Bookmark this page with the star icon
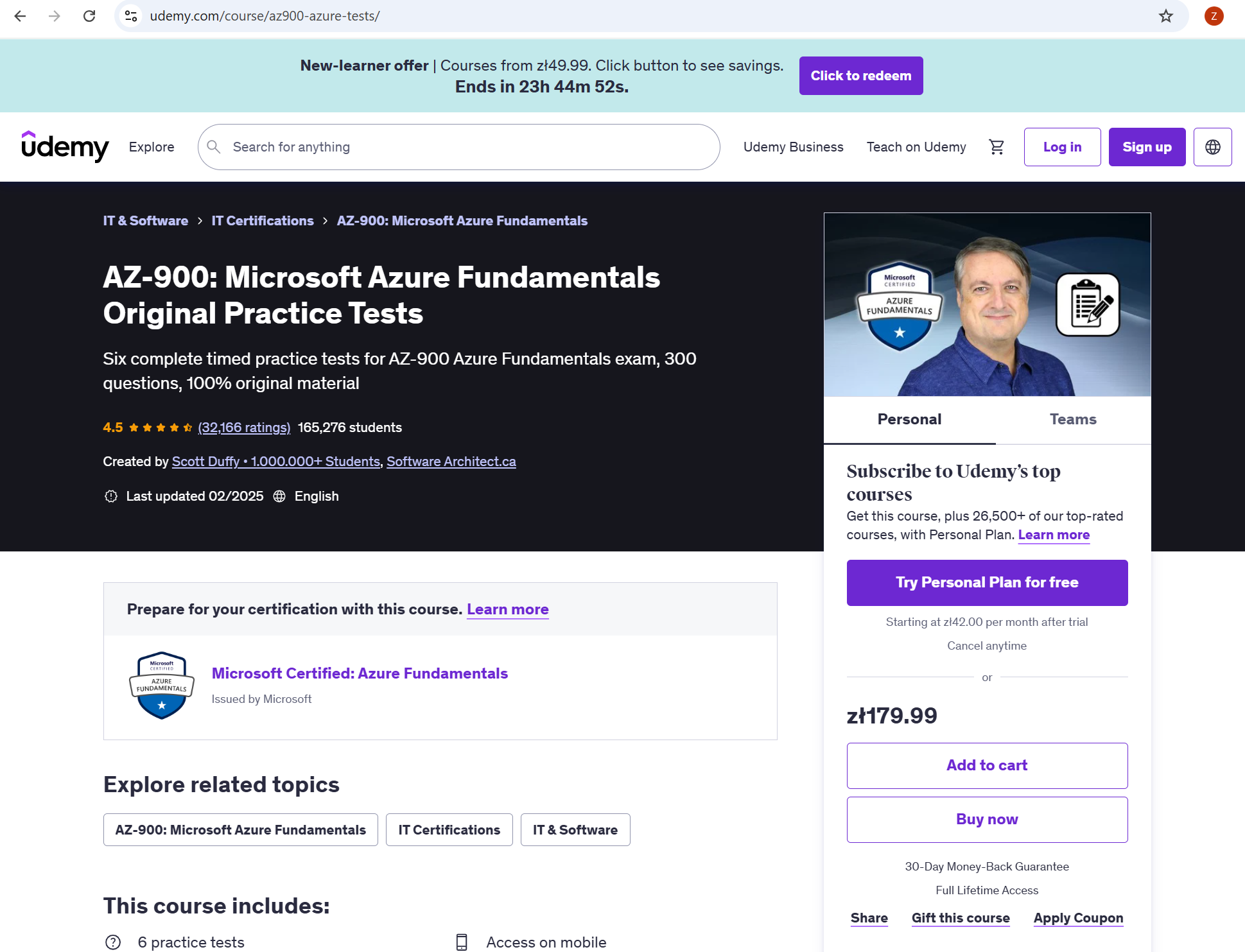 pyautogui.click(x=1166, y=16)
